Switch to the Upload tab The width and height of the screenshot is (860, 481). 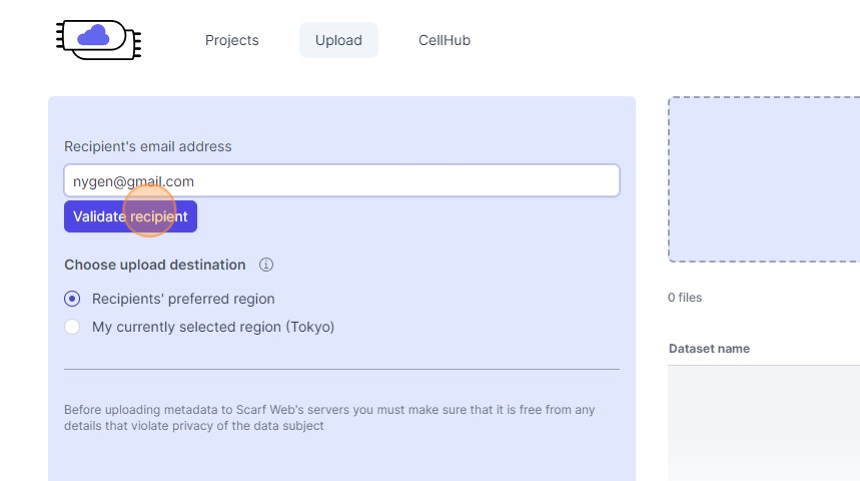338,41
